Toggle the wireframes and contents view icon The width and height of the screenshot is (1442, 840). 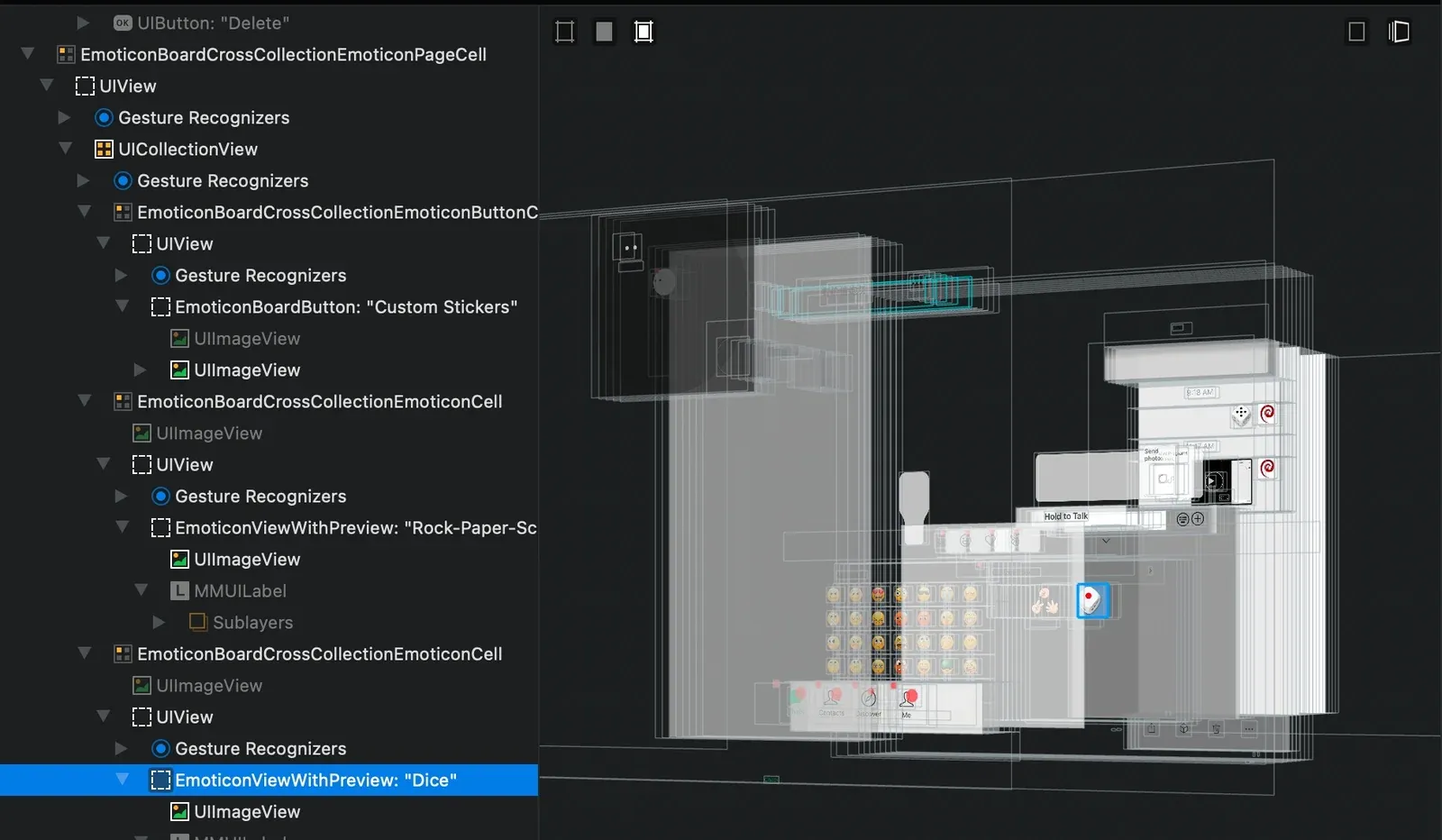(x=643, y=32)
